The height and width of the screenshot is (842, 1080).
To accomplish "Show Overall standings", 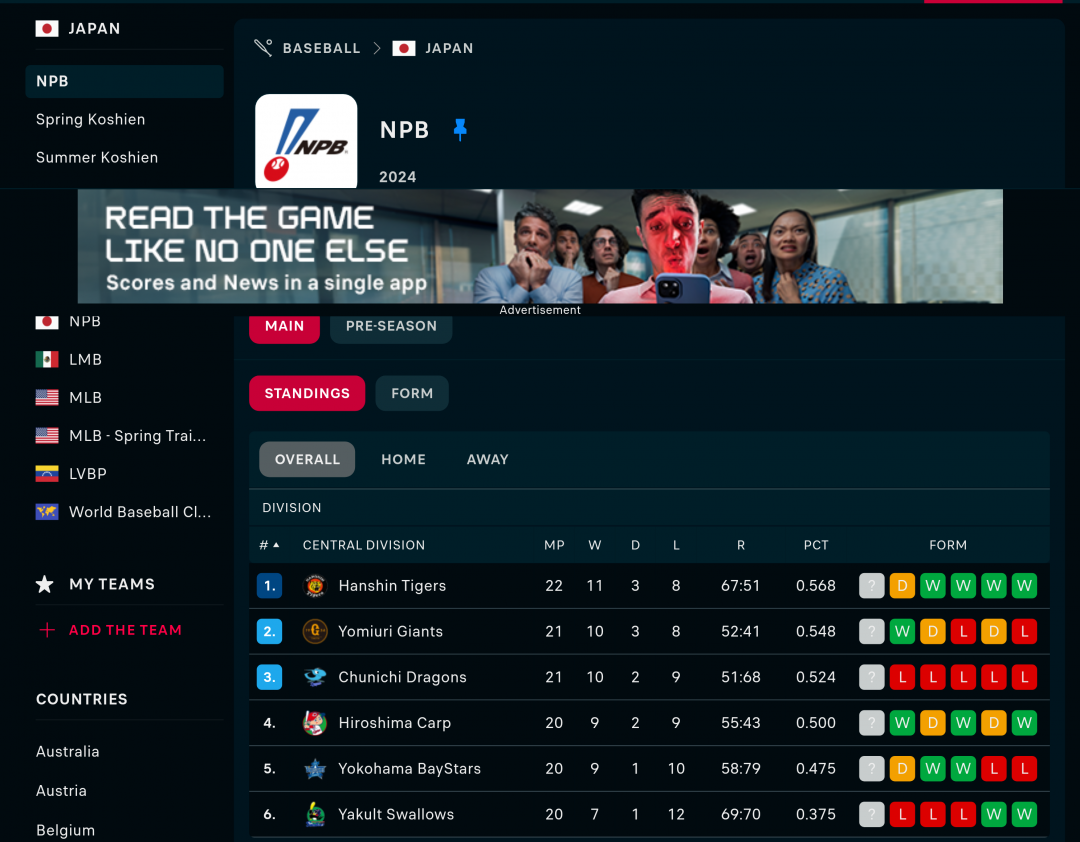I will [307, 460].
